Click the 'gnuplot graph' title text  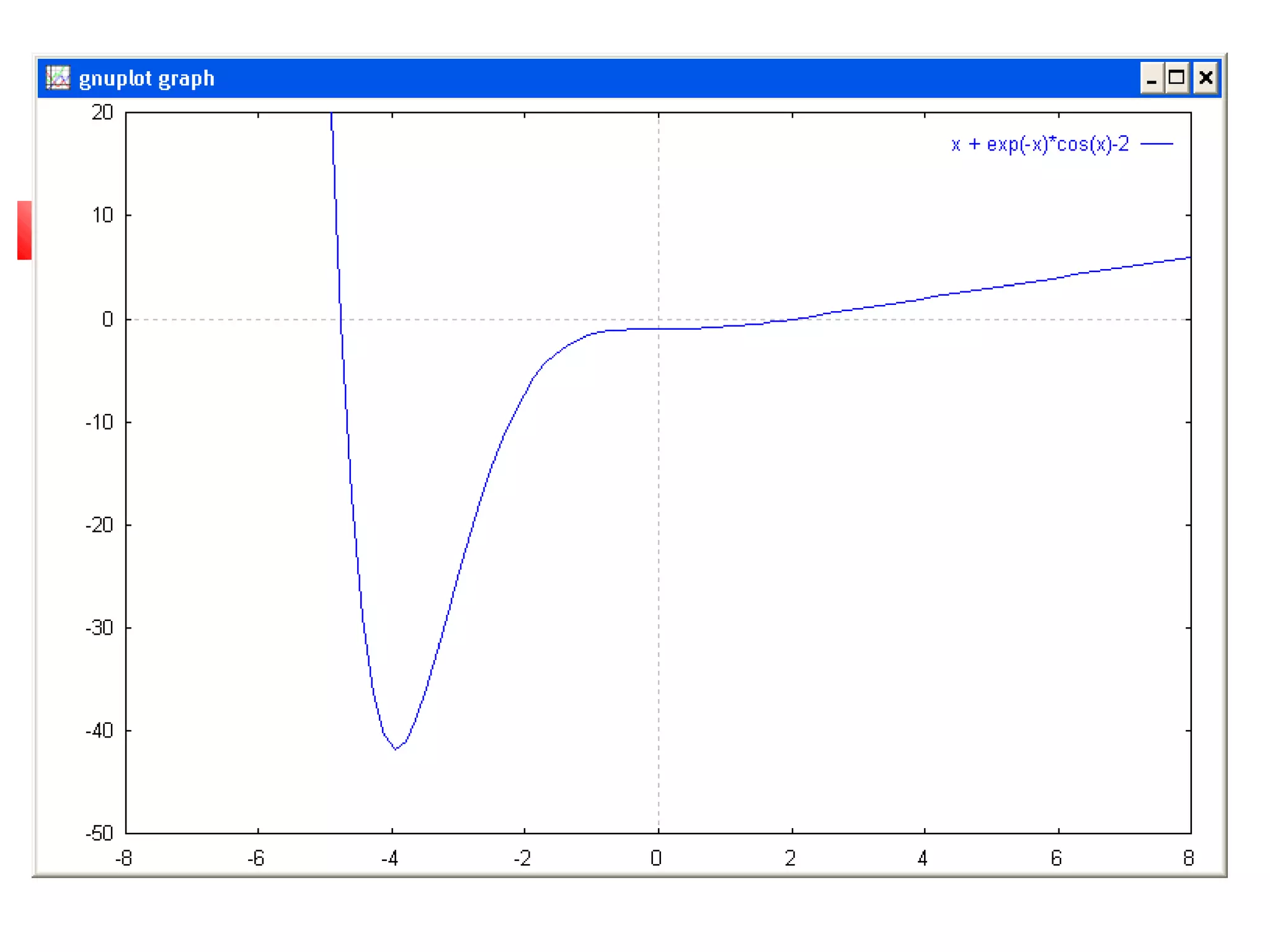pyautogui.click(x=146, y=79)
